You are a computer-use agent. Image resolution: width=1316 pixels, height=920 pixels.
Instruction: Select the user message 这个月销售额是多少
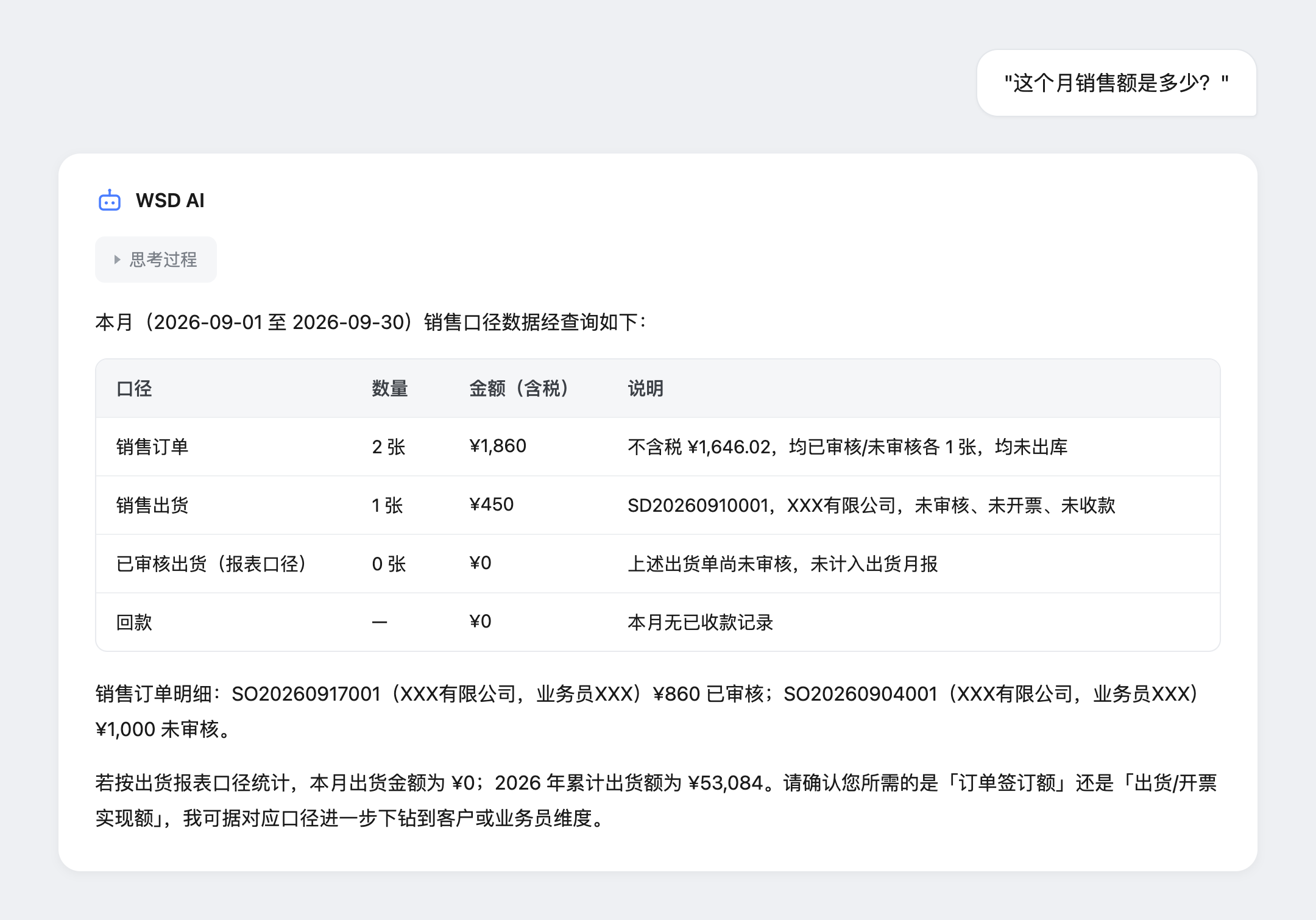1116,83
